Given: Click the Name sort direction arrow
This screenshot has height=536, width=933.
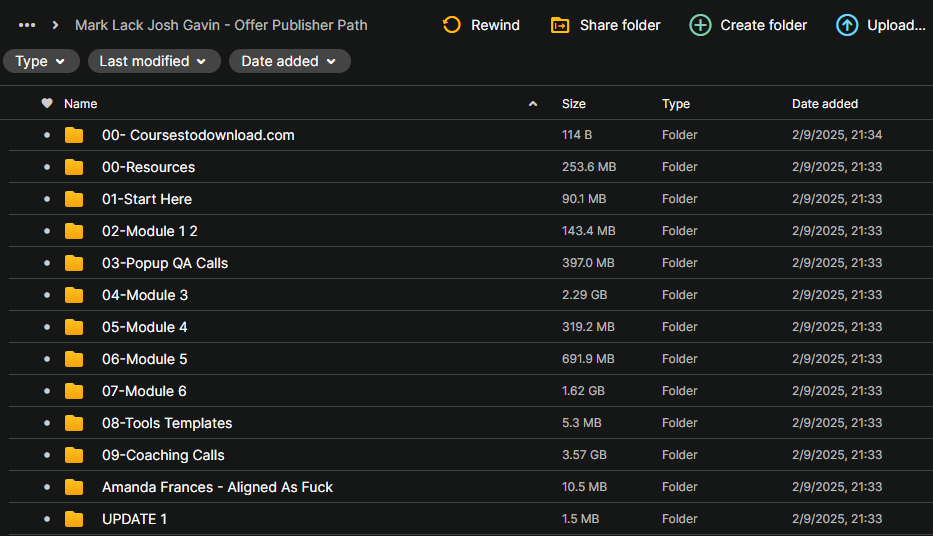Looking at the screenshot, I should tap(533, 104).
